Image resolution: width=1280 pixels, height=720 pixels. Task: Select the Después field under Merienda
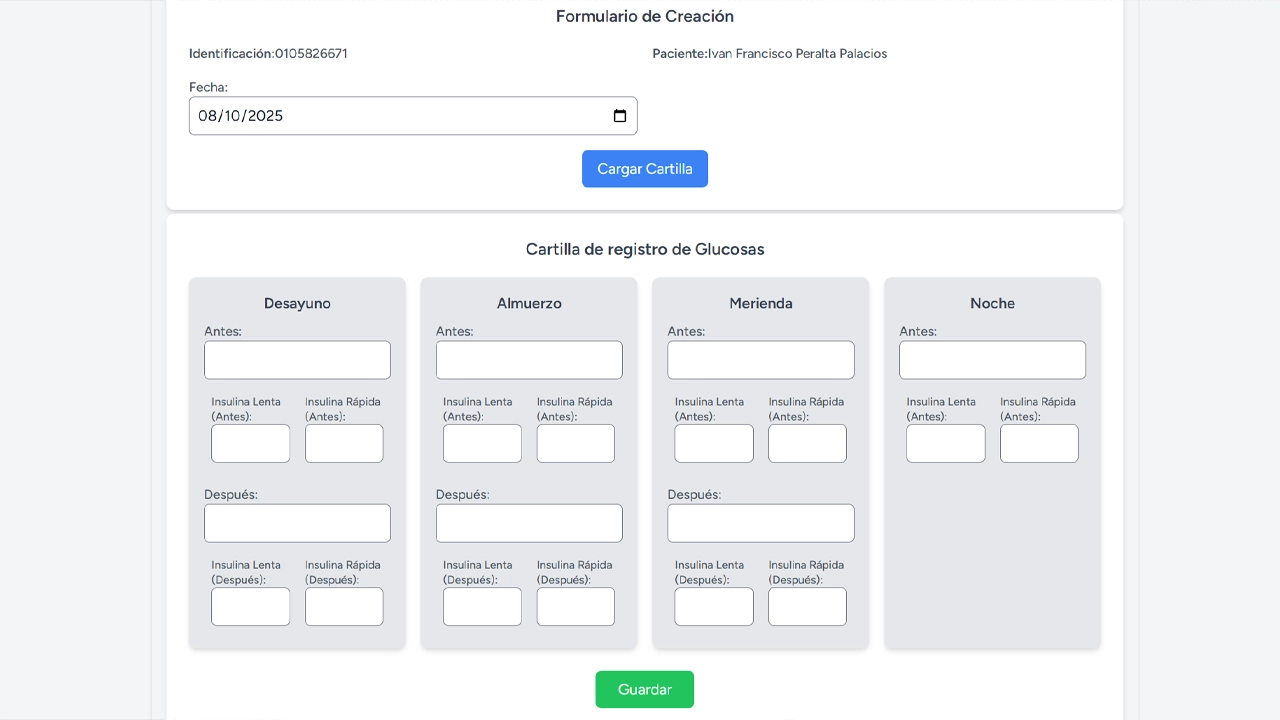[760, 522]
